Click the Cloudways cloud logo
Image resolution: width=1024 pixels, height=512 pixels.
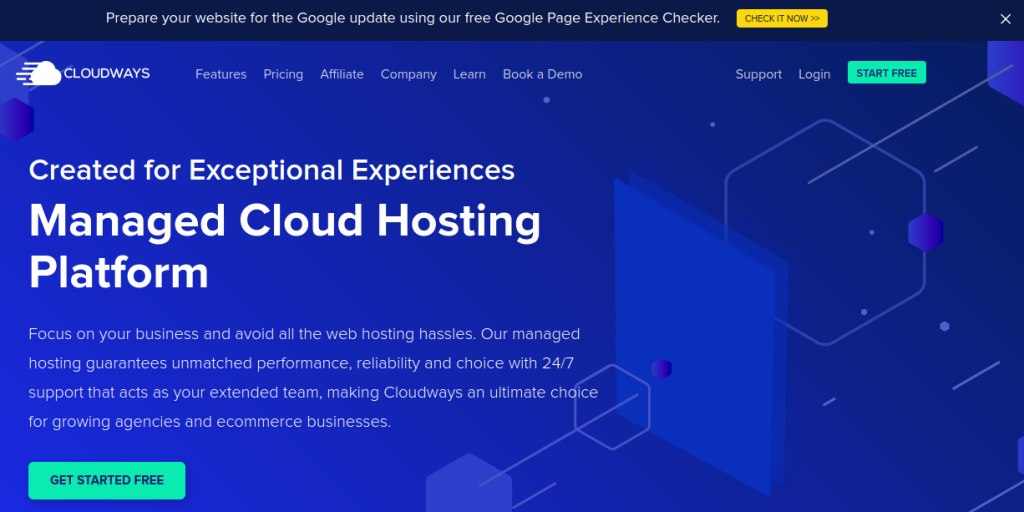coord(83,74)
